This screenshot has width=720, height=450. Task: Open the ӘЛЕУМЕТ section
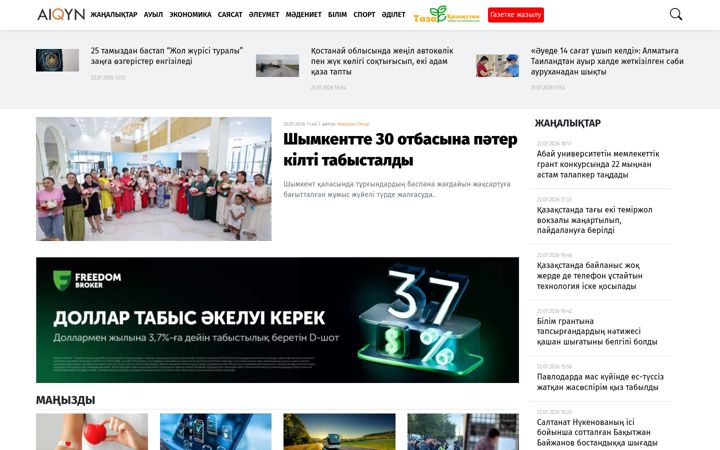pos(264,15)
